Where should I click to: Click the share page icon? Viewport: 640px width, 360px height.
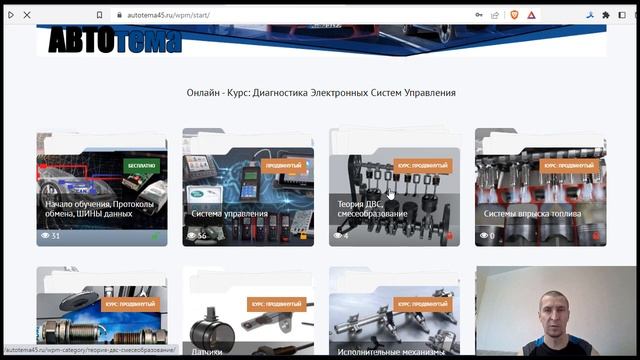click(x=495, y=15)
